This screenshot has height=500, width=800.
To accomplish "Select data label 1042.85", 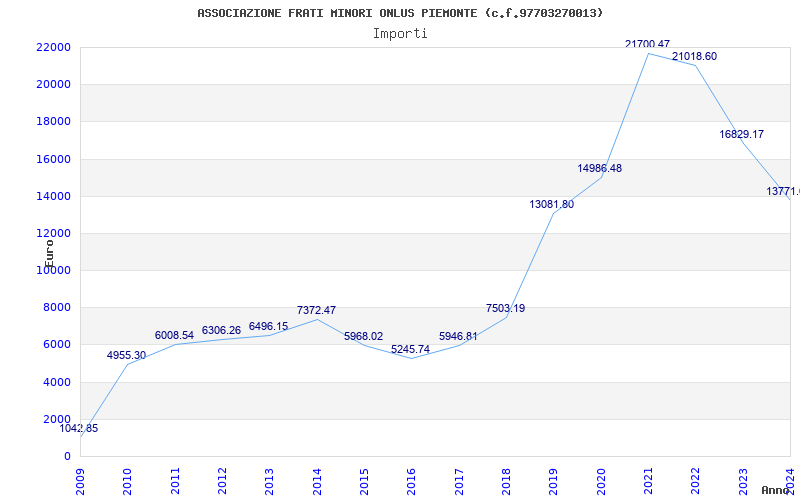I will (79, 429).
